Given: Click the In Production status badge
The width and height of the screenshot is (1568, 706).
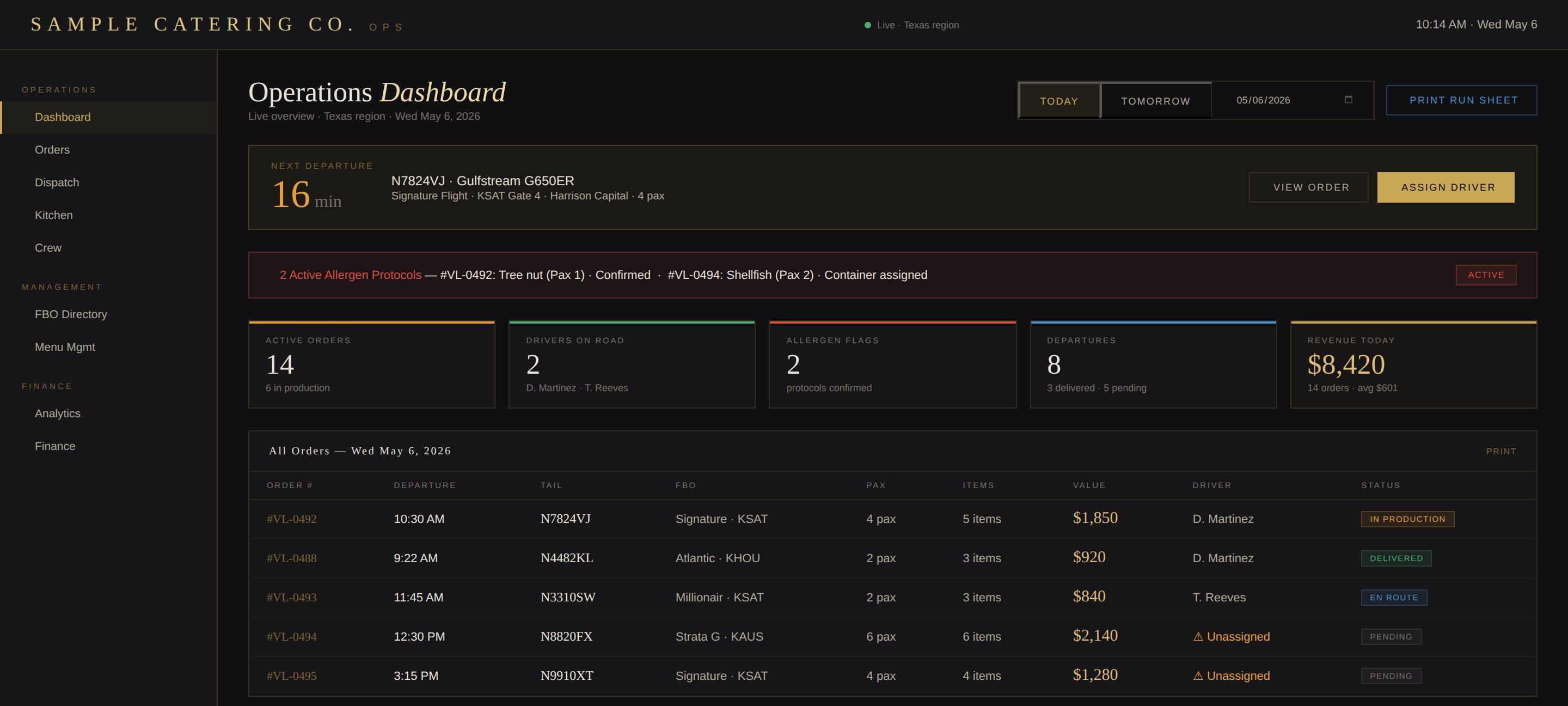Looking at the screenshot, I should coord(1407,519).
